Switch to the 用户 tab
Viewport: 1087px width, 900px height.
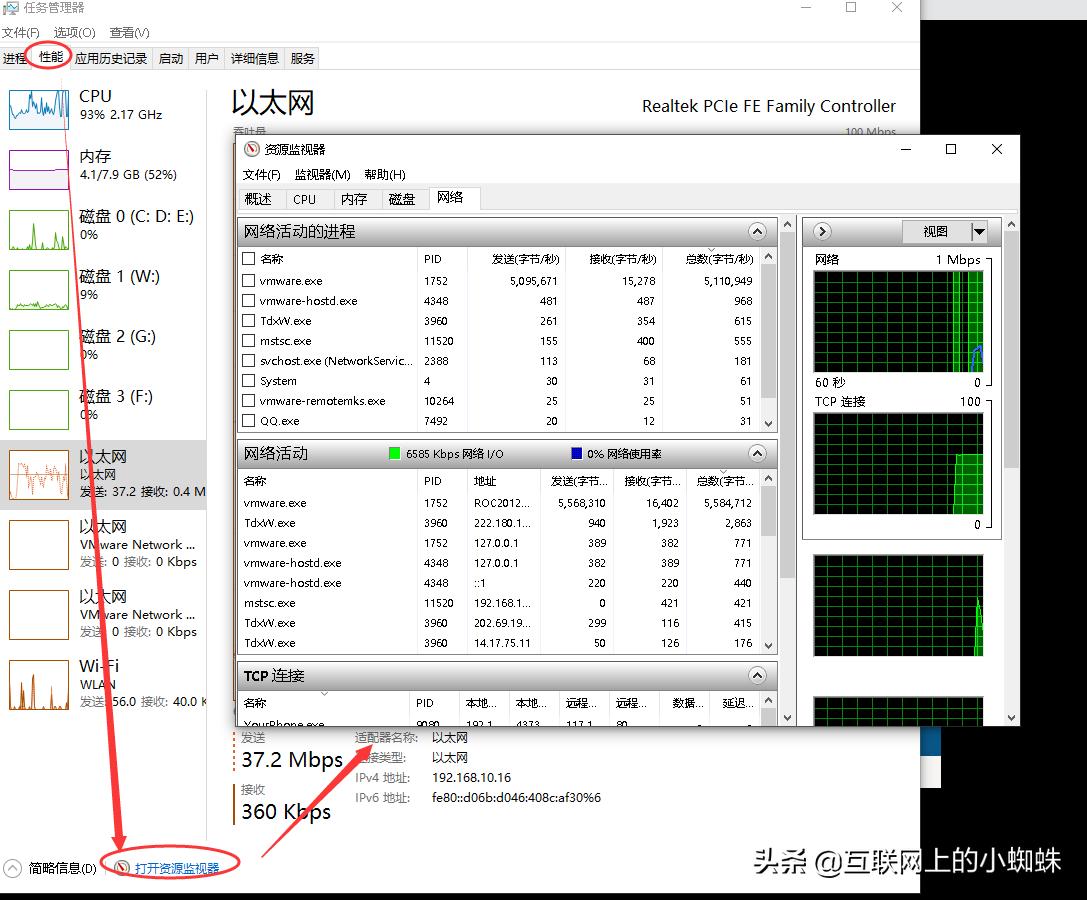pos(207,59)
